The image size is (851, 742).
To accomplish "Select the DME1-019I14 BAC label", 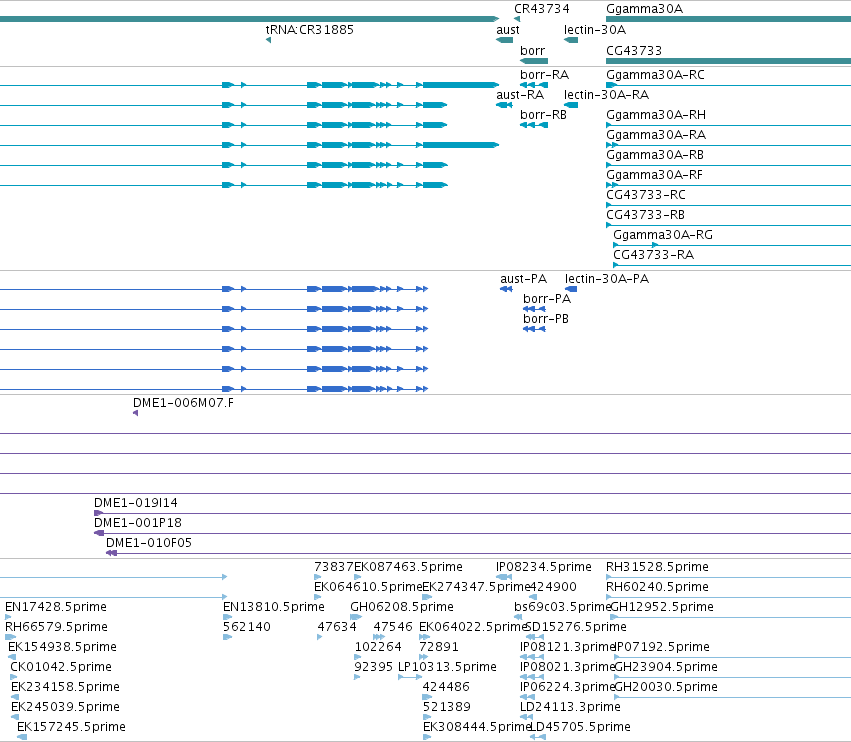I will pos(136,503).
